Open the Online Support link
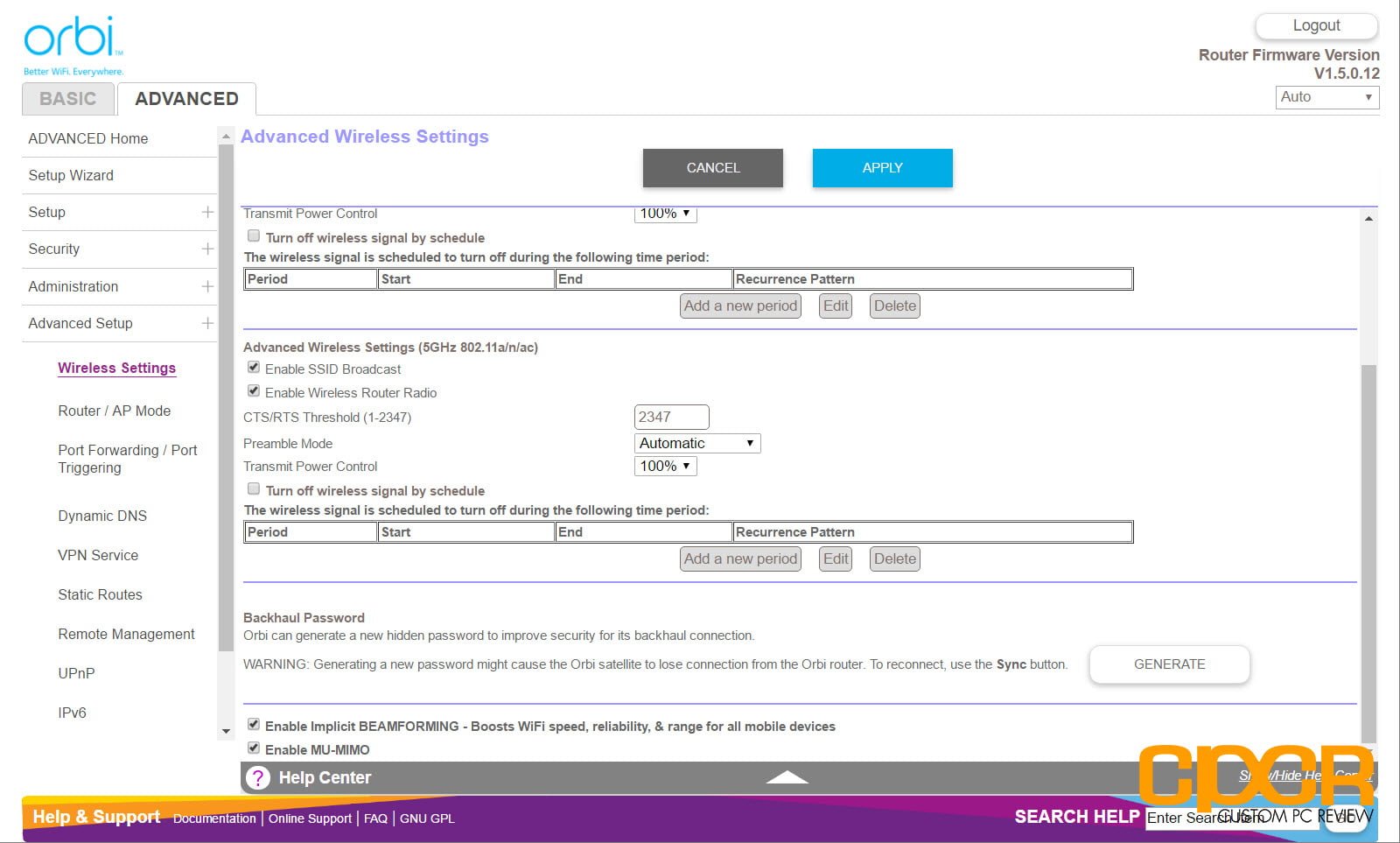1400x843 pixels. click(x=310, y=818)
